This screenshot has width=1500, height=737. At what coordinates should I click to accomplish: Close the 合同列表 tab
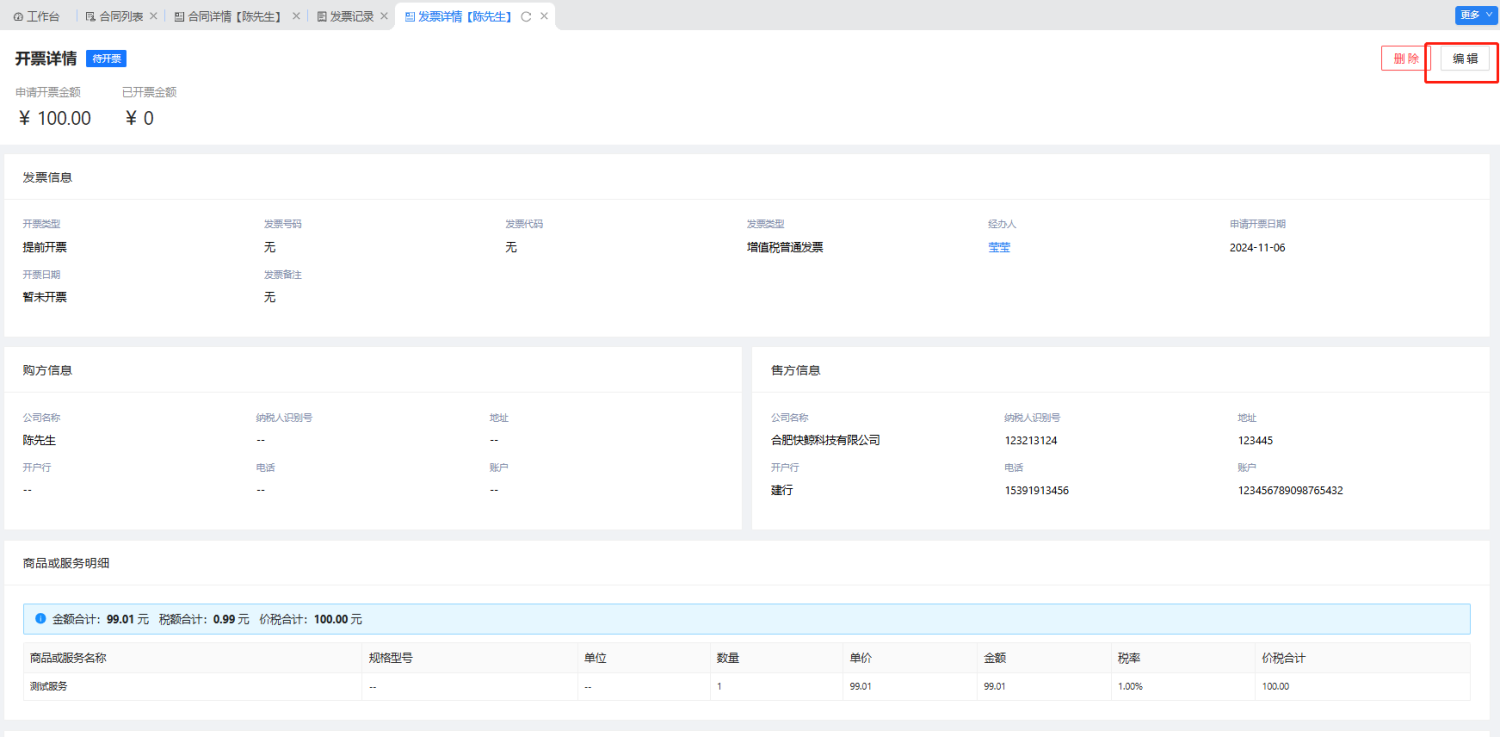153,17
